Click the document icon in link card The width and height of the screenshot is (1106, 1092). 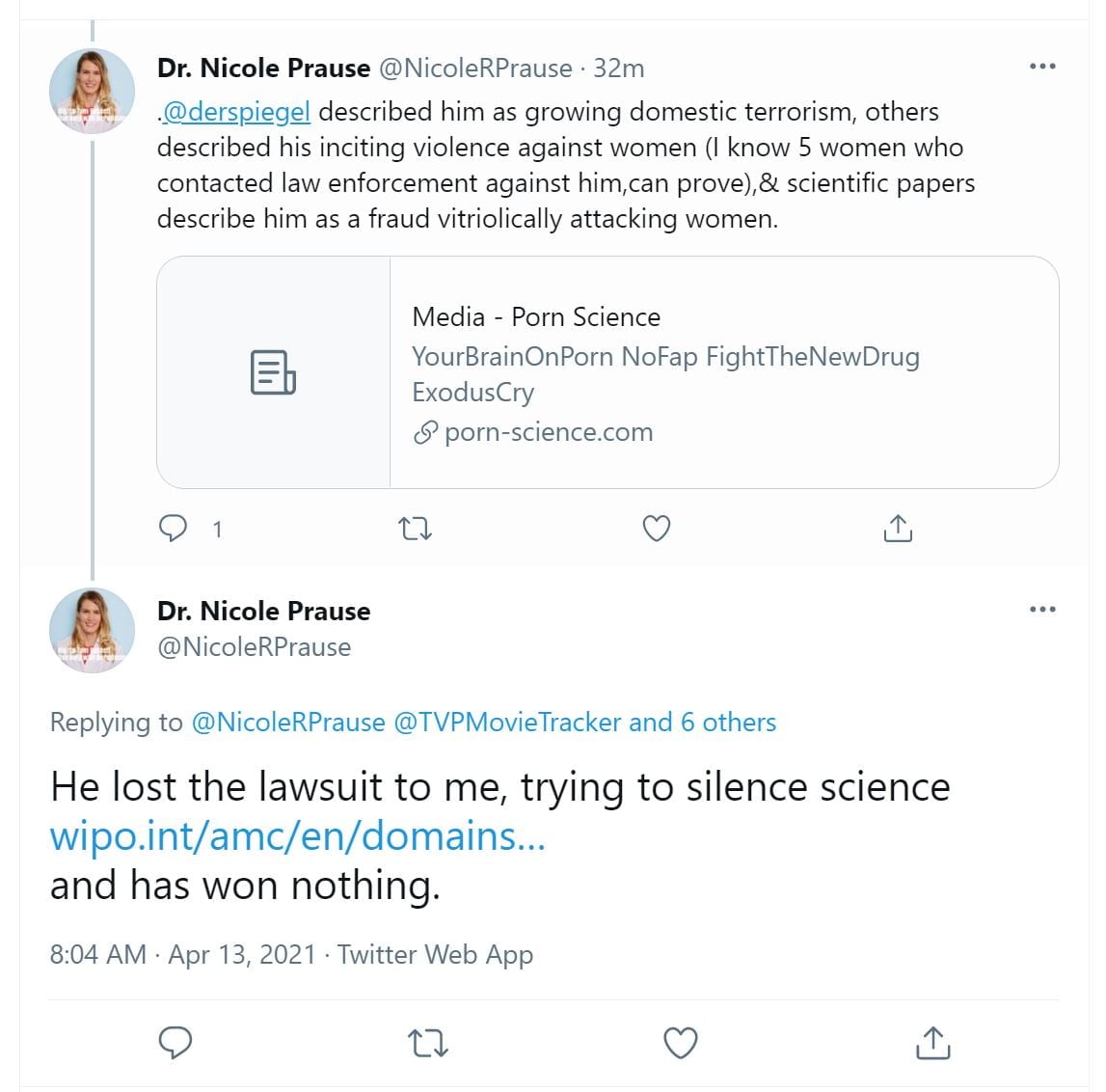(273, 372)
